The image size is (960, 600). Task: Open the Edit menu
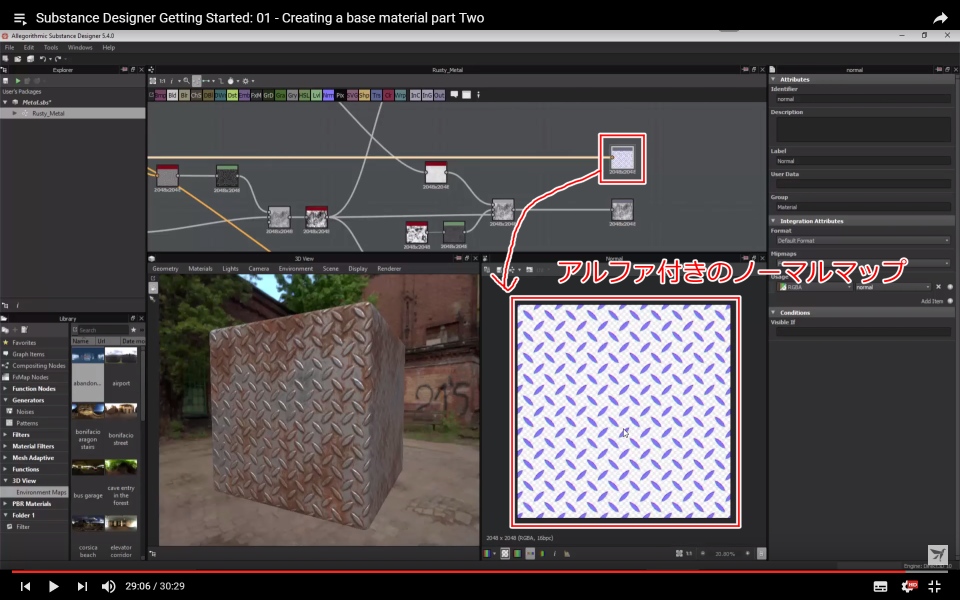tap(29, 47)
